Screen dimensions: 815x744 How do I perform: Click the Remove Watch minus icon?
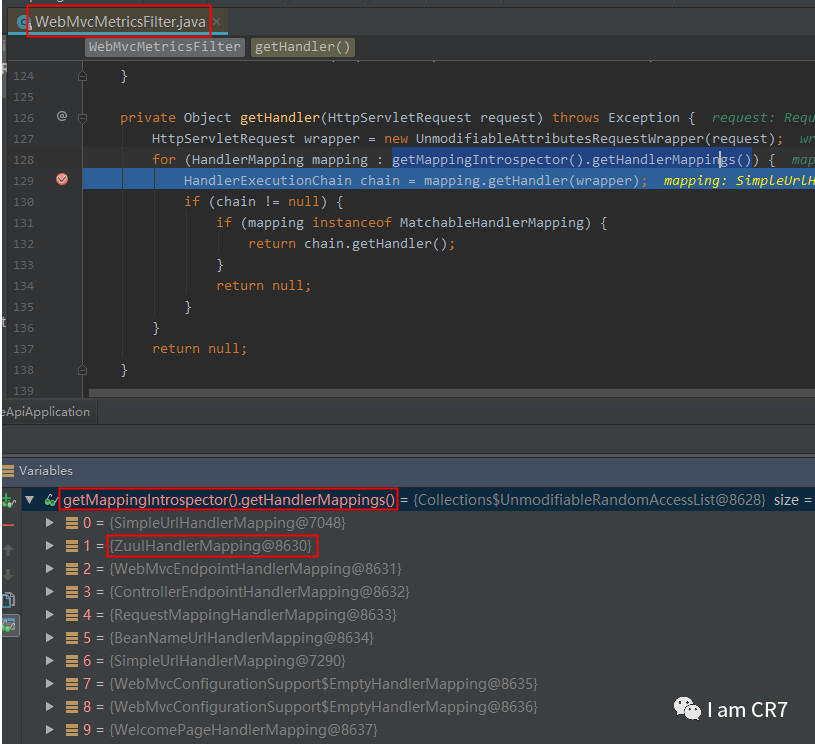pos(9,524)
